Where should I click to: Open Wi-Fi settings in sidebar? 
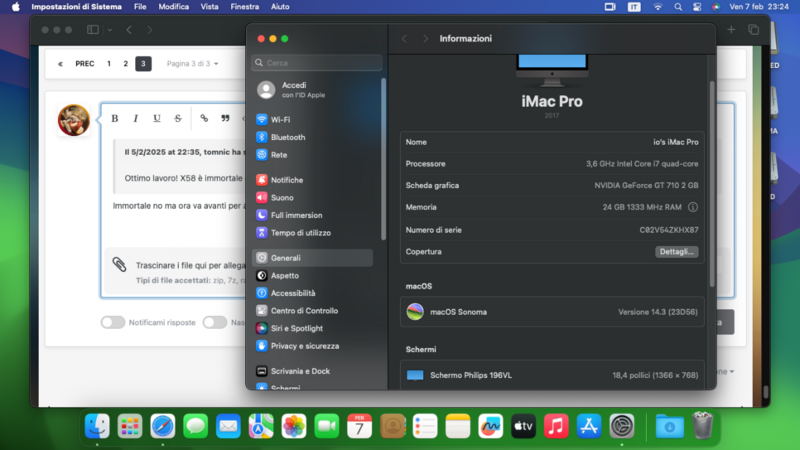point(280,119)
